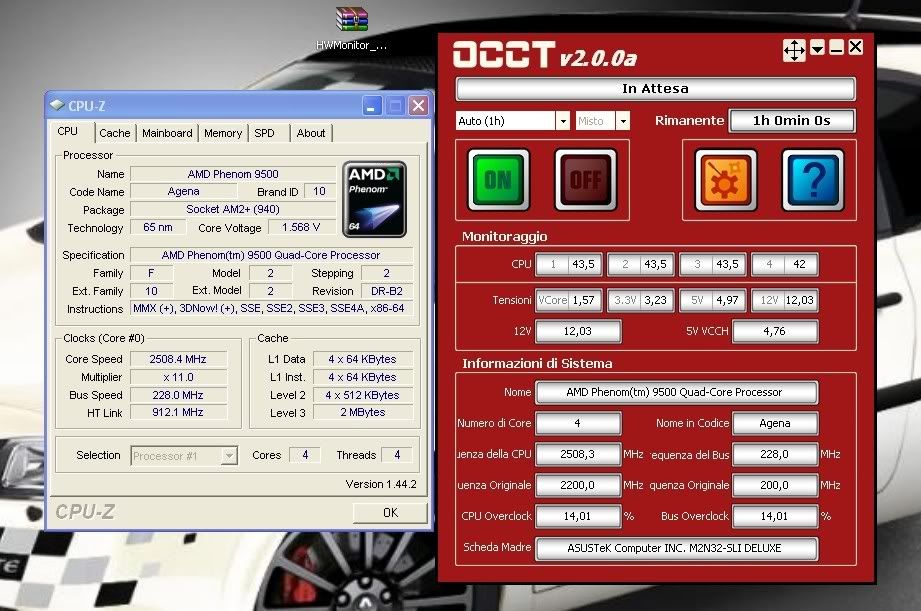The image size is (921, 611).
Task: Expand the Misto test type dropdown
Action: pyautogui.click(x=623, y=121)
